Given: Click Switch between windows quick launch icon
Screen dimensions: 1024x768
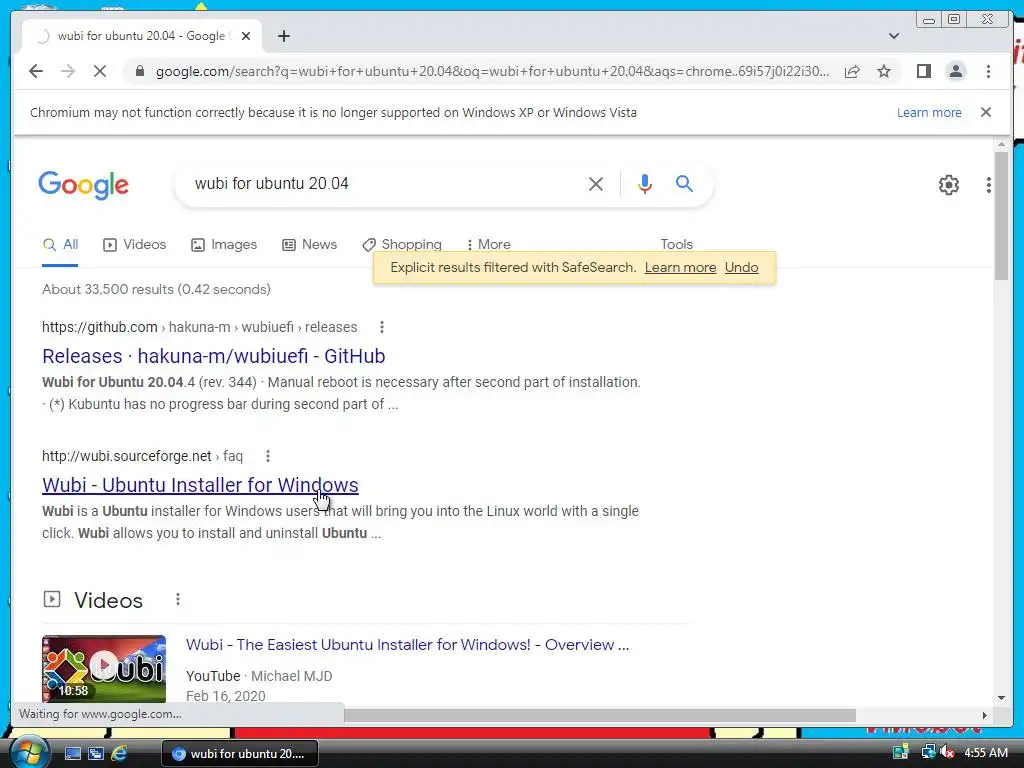Looking at the screenshot, I should [96, 754].
